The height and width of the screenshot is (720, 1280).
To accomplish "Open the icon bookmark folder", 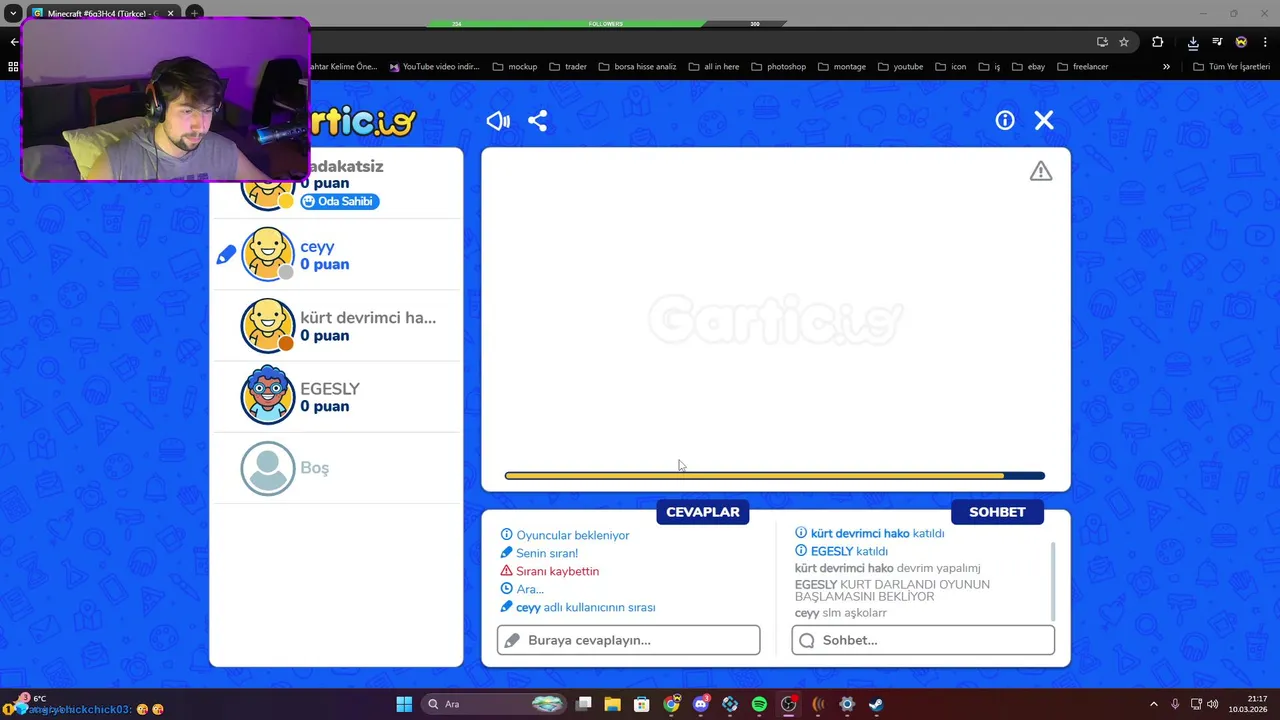I will pos(951,67).
